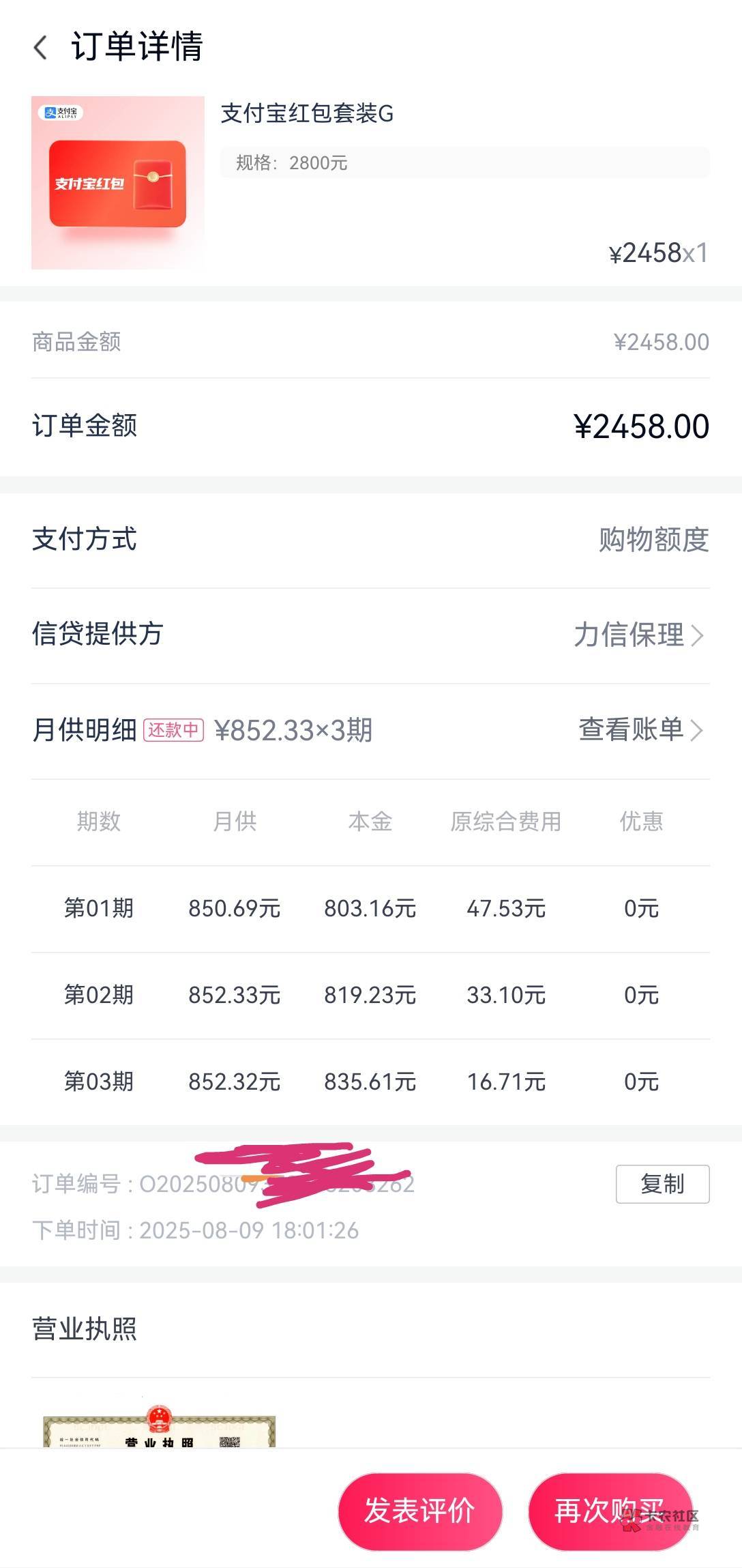Tap the back arrow icon
The height and width of the screenshot is (1568, 742).
41,48
